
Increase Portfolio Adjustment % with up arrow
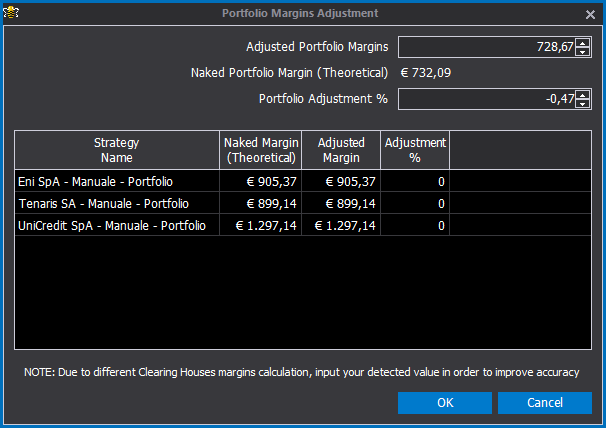[582, 95]
